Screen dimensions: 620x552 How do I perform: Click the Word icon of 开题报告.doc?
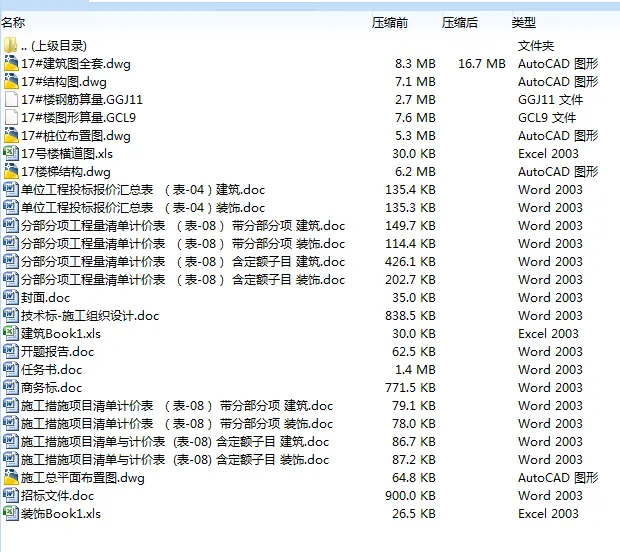(x=11, y=352)
